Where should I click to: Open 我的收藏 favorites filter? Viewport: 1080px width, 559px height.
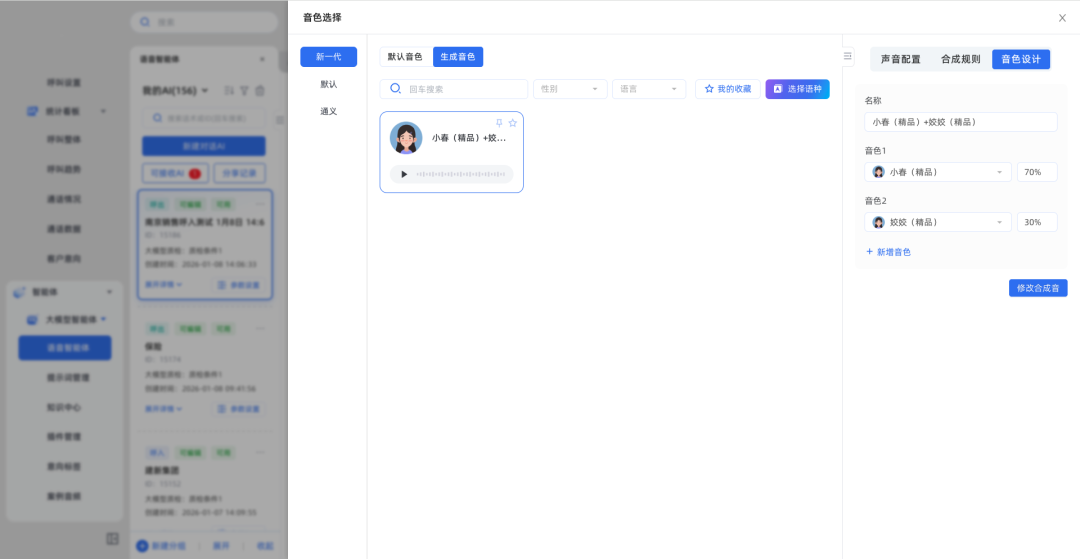728,89
